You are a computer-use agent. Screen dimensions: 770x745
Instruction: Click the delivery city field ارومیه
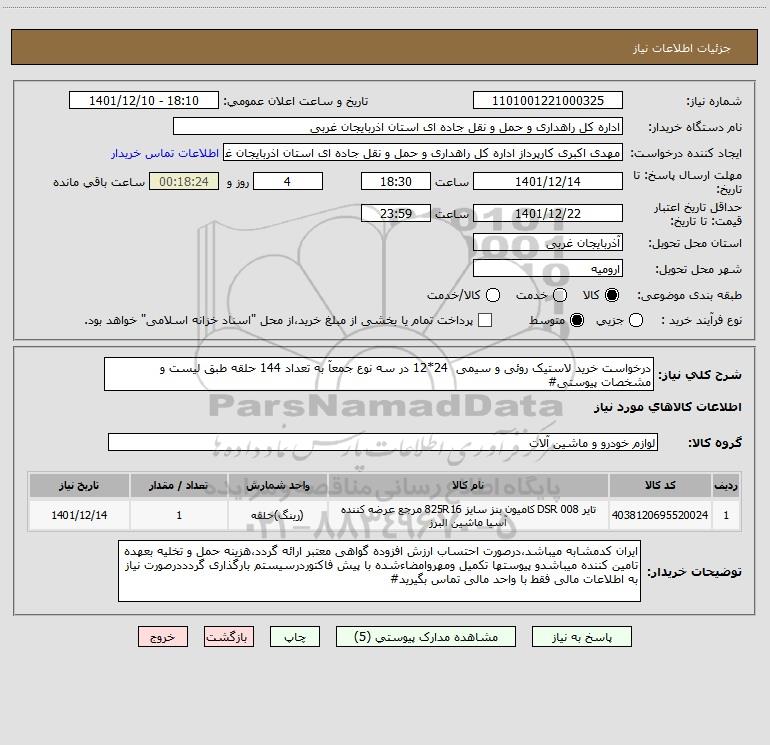[548, 269]
